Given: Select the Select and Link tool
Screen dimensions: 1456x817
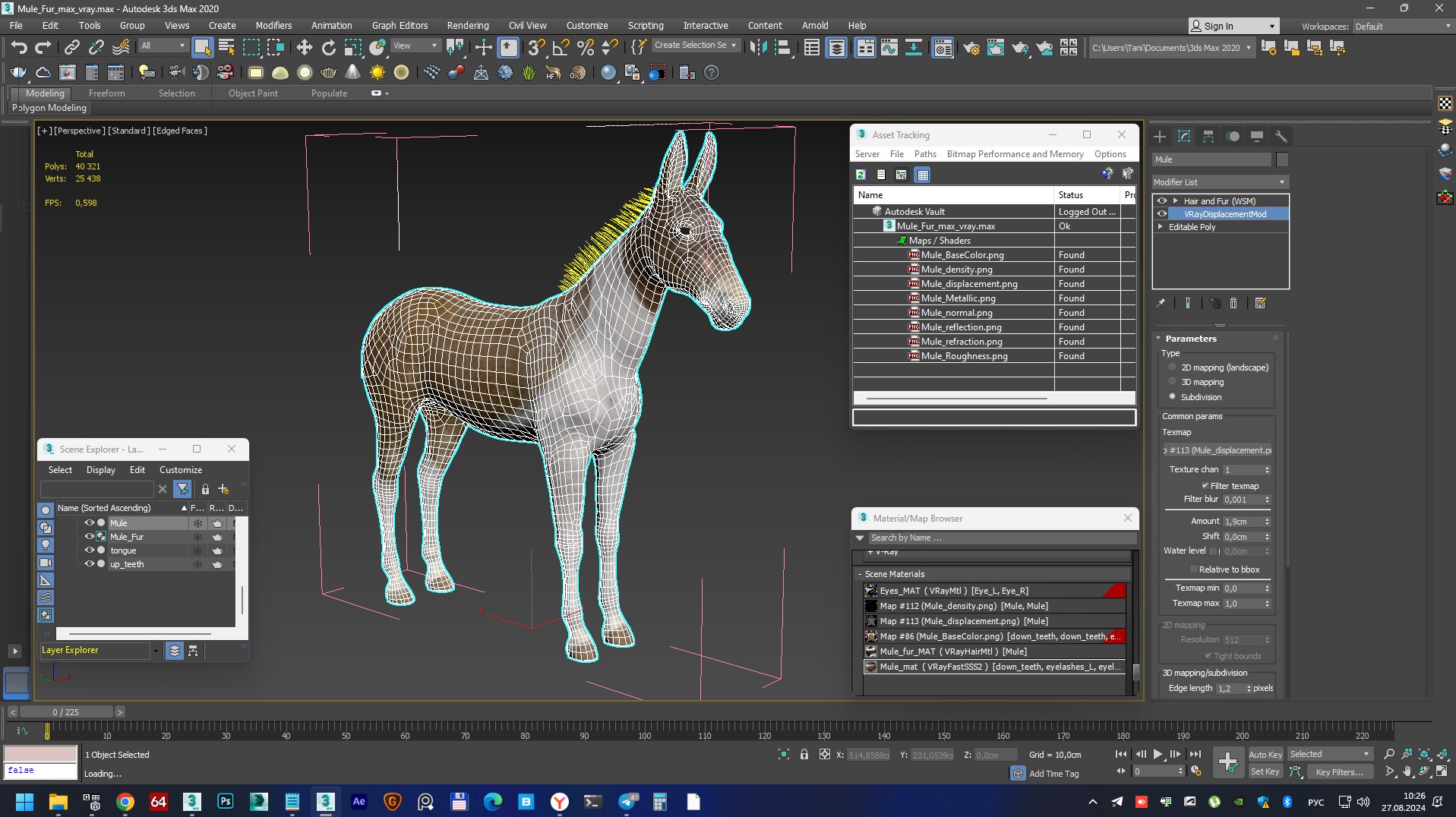Looking at the screenshot, I should pyautogui.click(x=71, y=48).
